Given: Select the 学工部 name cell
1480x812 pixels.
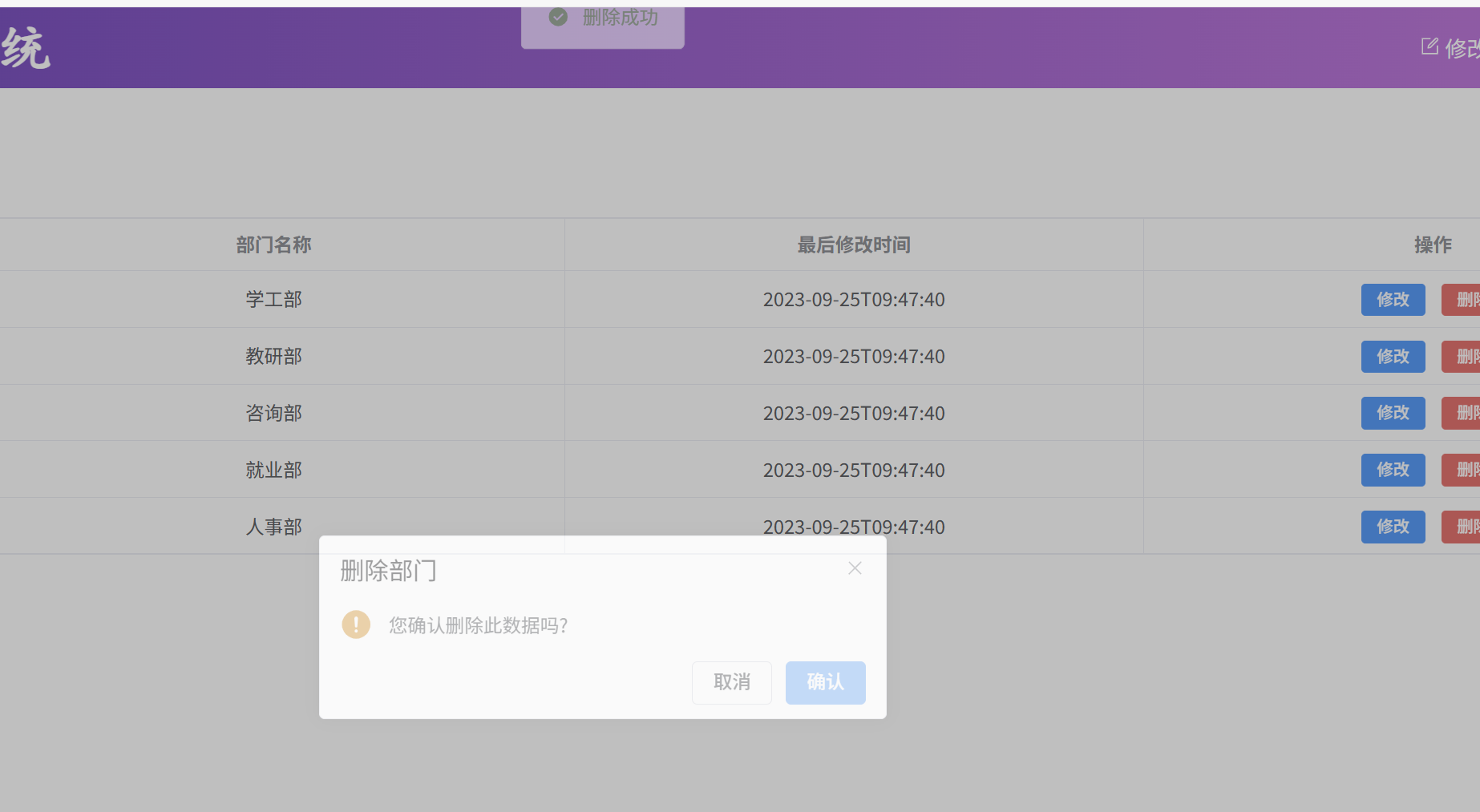Looking at the screenshot, I should 273,300.
